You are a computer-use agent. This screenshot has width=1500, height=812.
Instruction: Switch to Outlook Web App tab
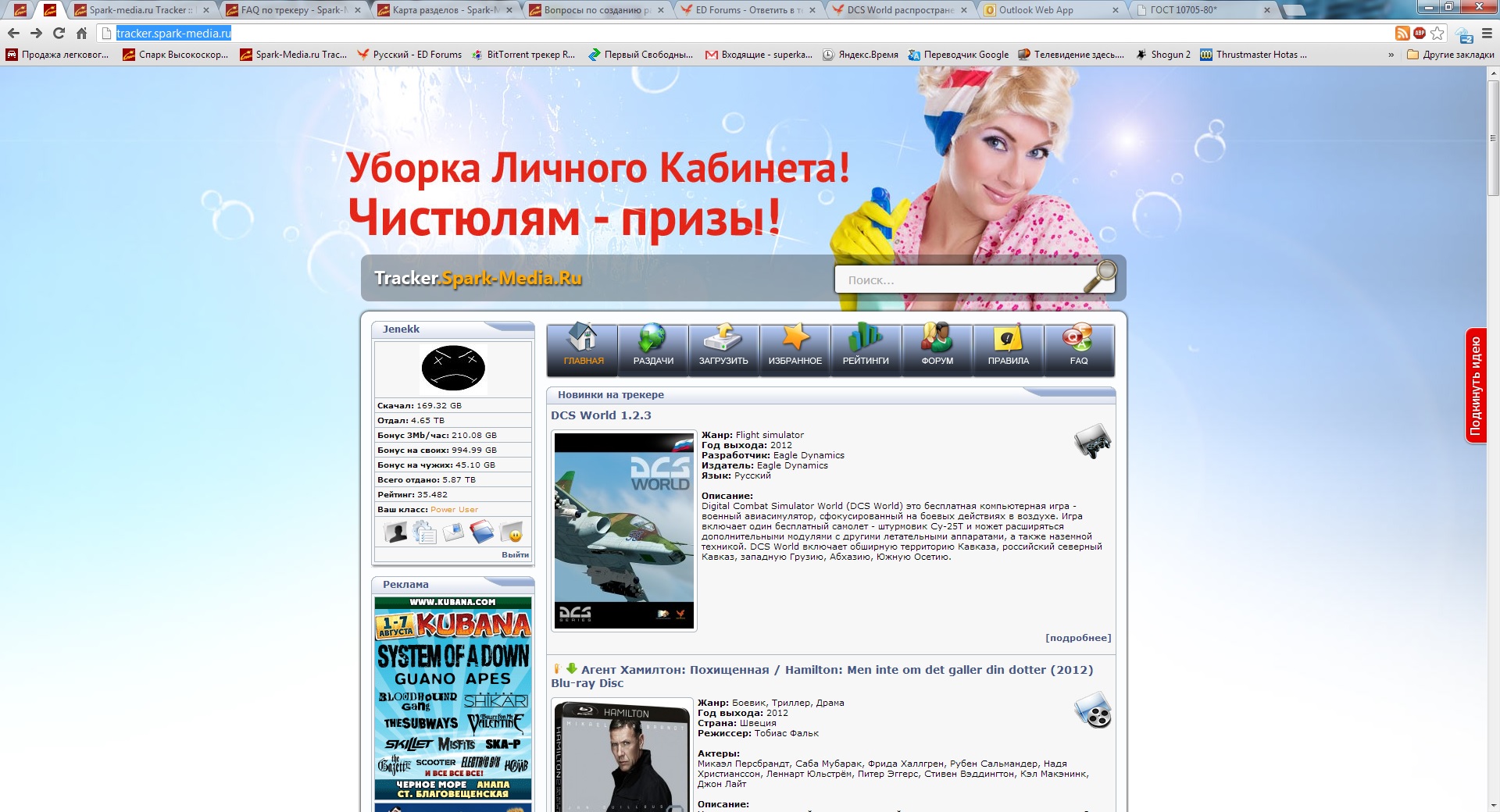click(x=1052, y=10)
